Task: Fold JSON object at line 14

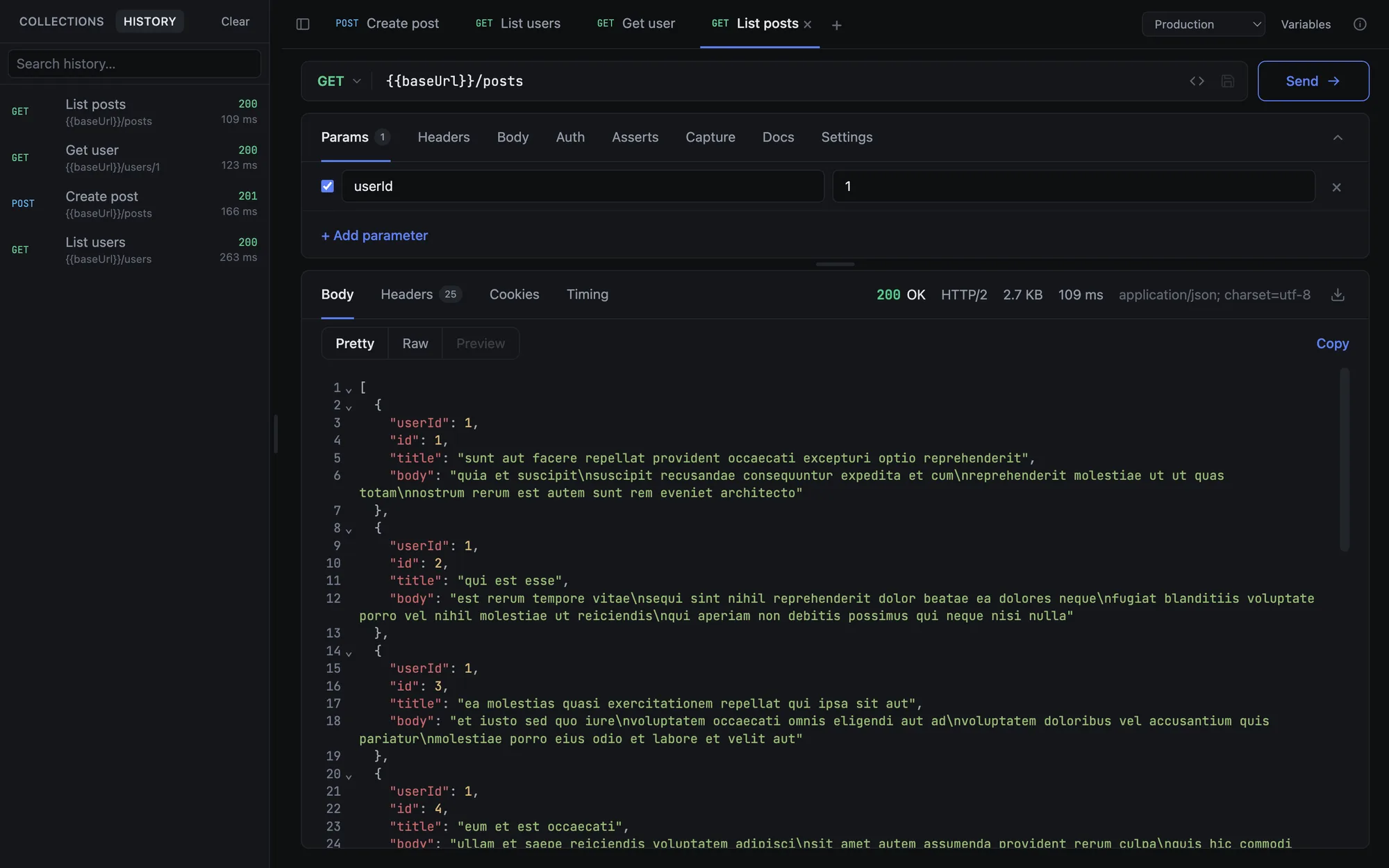Action: (x=349, y=653)
